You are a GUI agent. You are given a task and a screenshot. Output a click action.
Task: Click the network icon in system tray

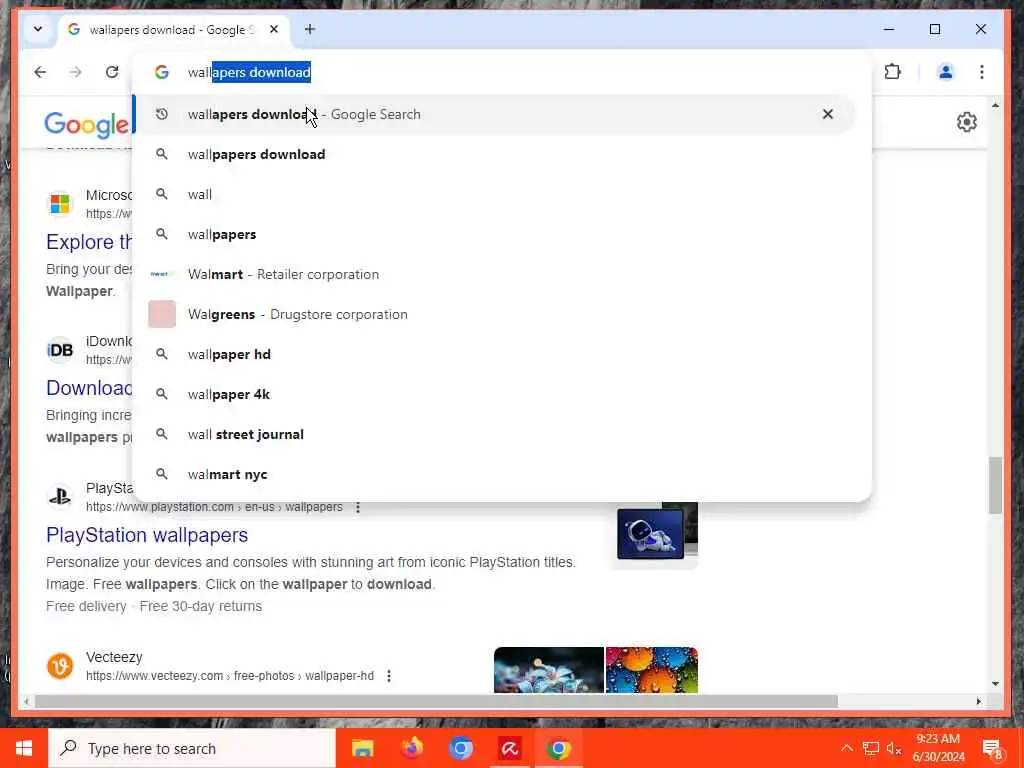click(871, 748)
